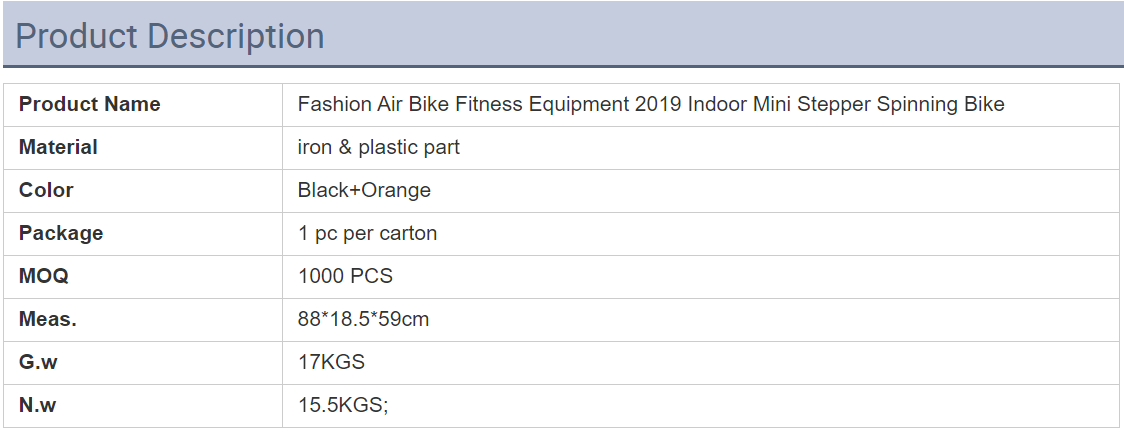Select the MOQ label cell

click(143, 277)
